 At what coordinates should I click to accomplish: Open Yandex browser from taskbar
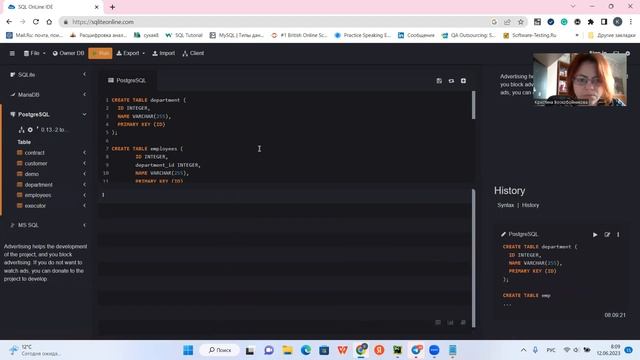pyautogui.click(x=379, y=350)
